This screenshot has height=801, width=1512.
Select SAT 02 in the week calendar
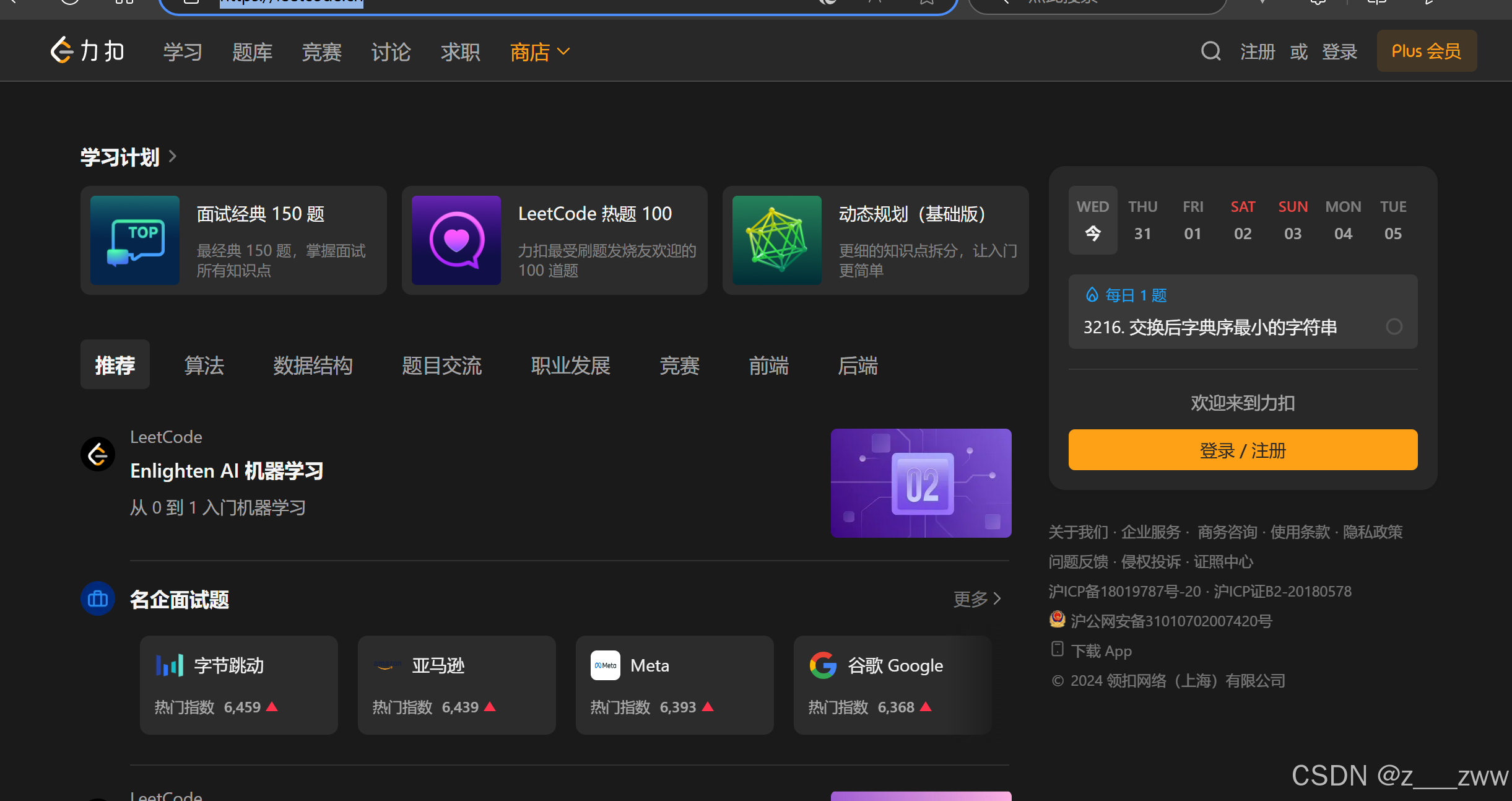pos(1243,220)
